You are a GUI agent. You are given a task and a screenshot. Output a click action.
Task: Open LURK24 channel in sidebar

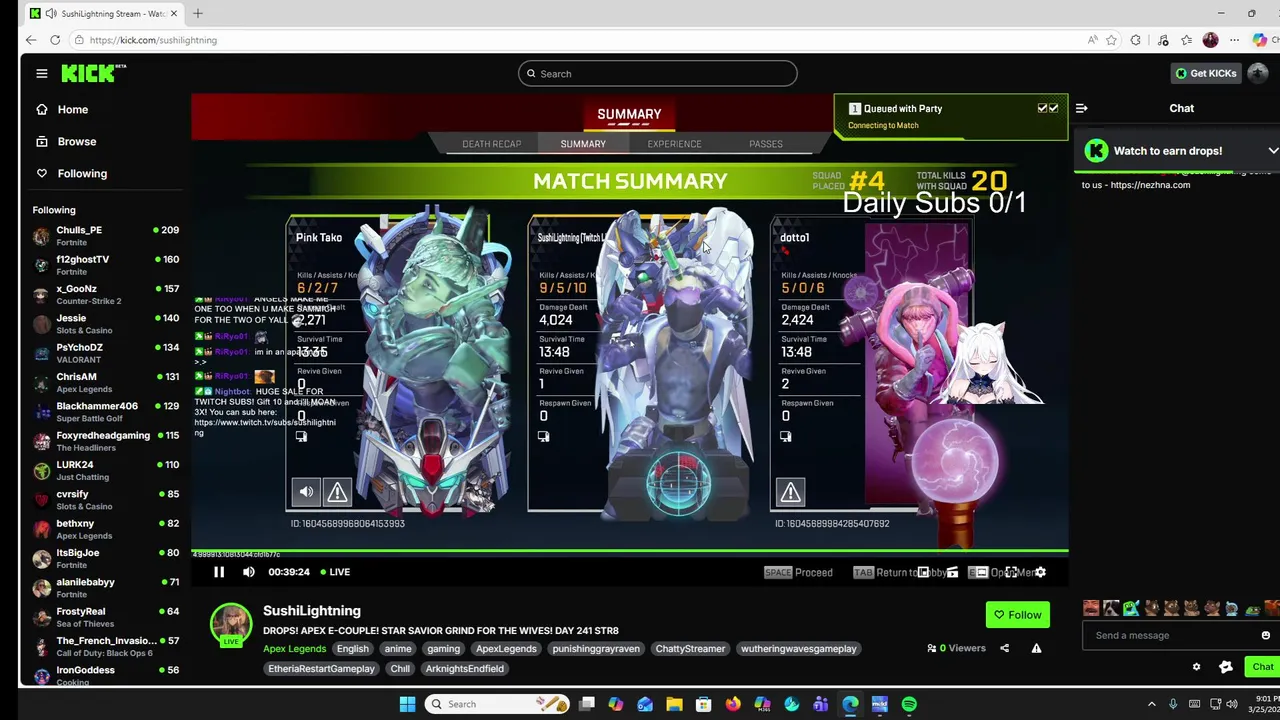(x=105, y=470)
